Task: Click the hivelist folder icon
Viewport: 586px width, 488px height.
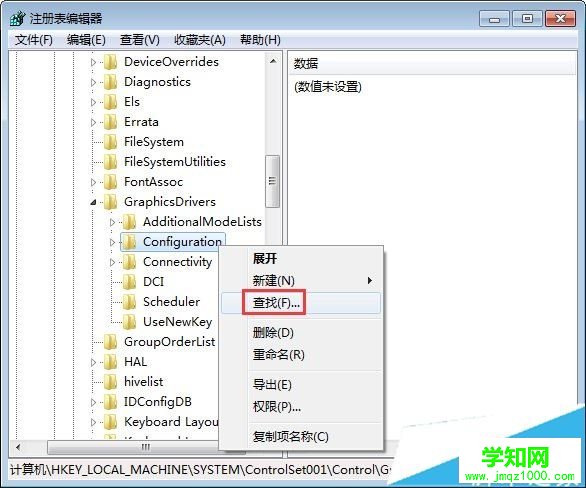Action: pos(111,382)
